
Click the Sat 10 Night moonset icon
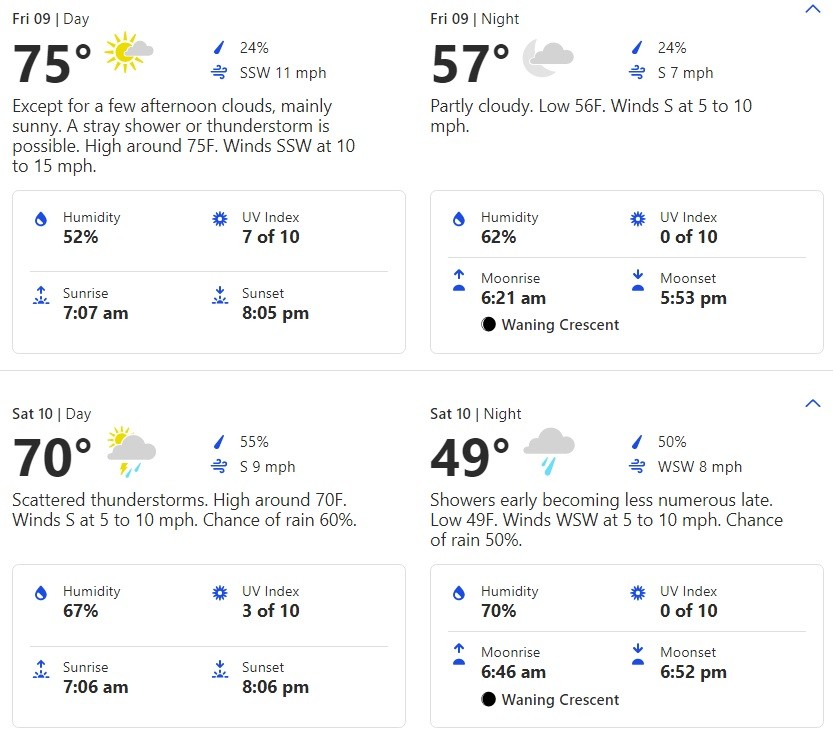point(638,654)
